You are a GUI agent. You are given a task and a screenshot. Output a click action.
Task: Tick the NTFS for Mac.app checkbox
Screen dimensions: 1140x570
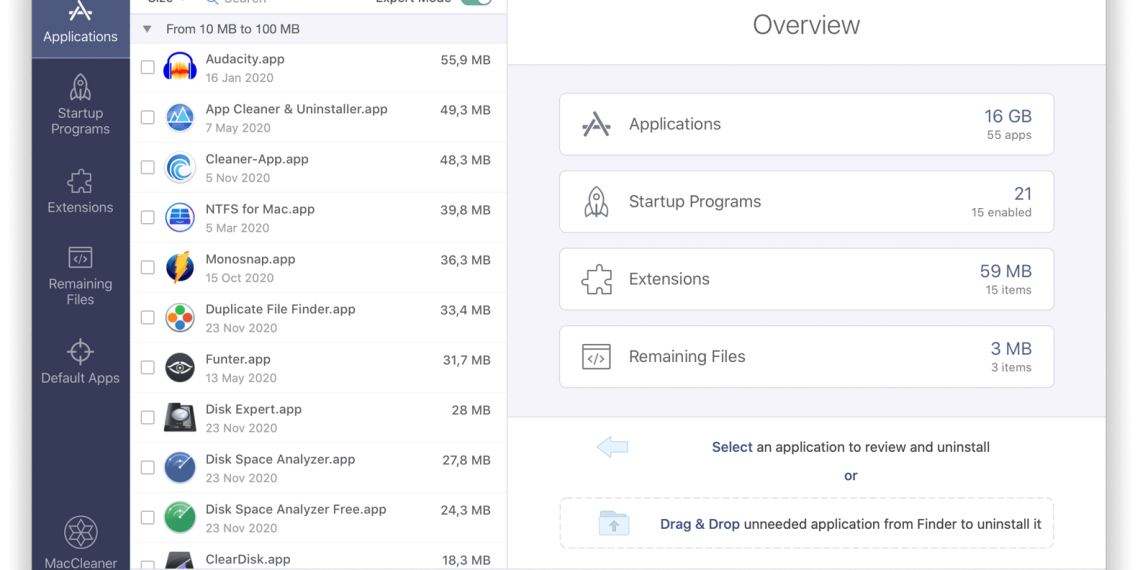[x=148, y=218]
